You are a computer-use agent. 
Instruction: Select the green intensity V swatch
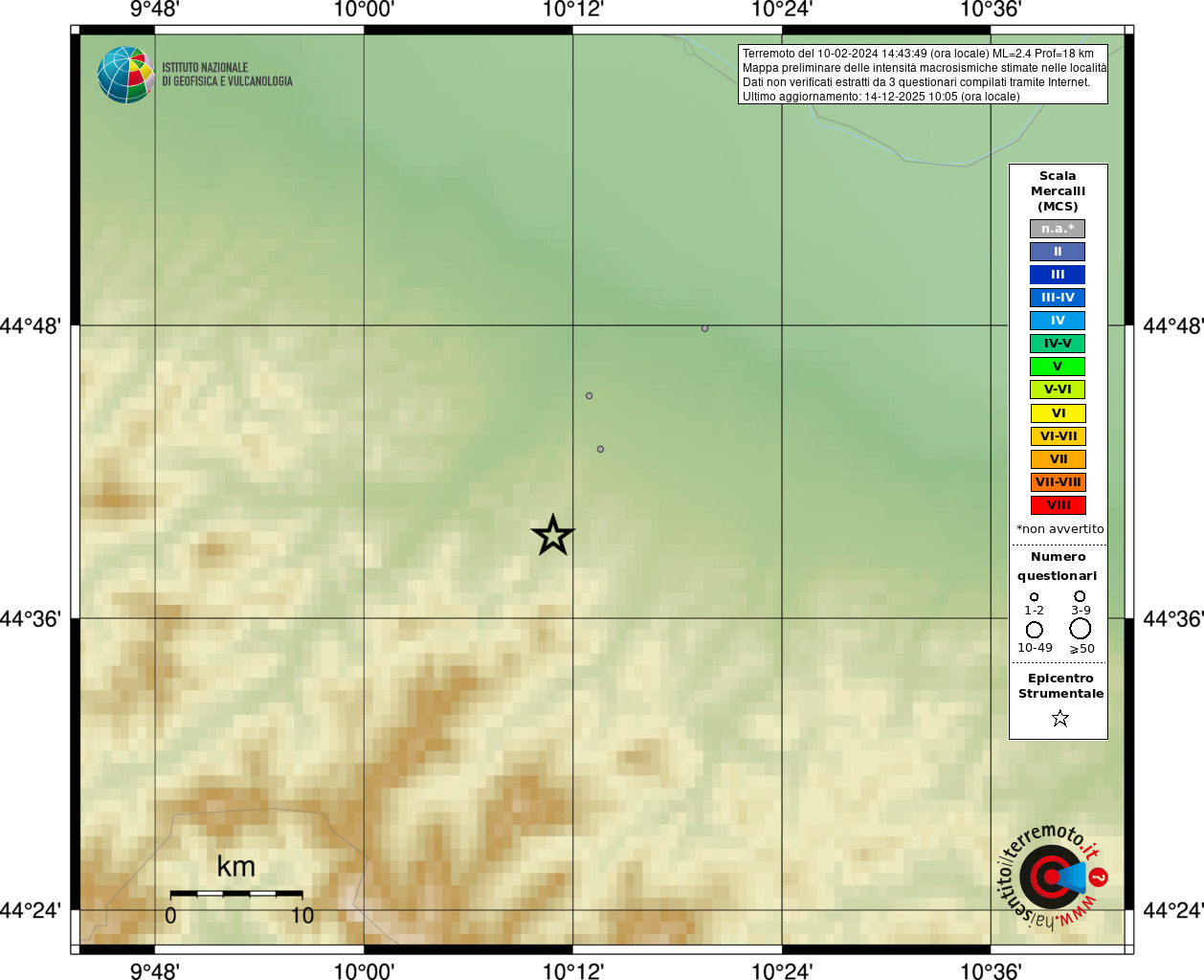[x=1058, y=367]
